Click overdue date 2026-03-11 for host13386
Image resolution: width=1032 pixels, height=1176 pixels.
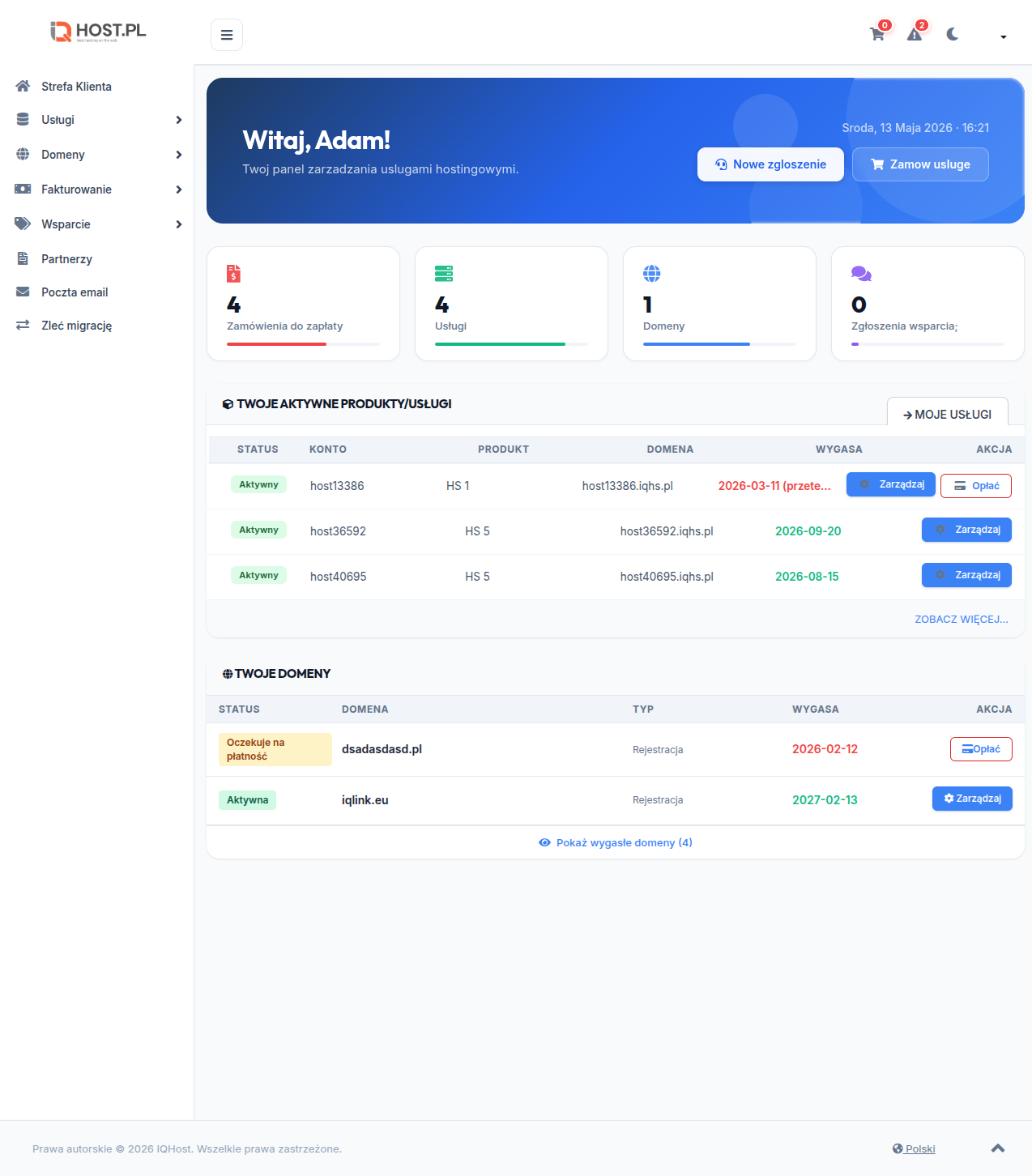[x=774, y=486]
